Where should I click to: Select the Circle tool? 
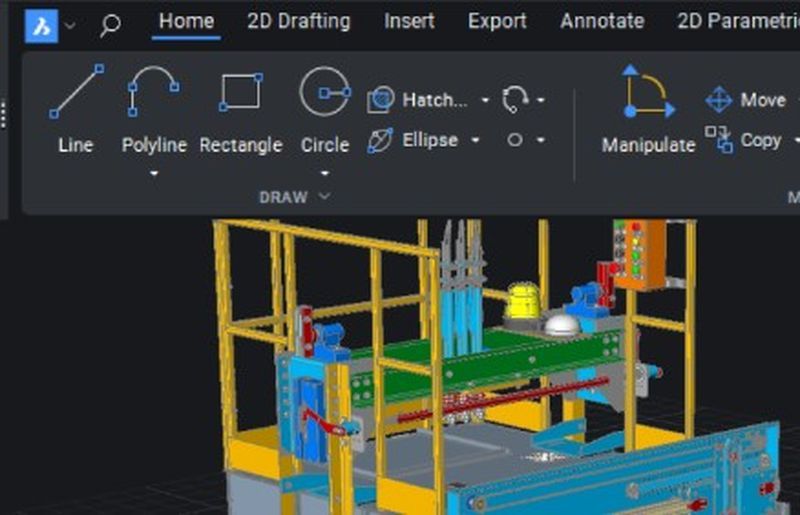[325, 109]
